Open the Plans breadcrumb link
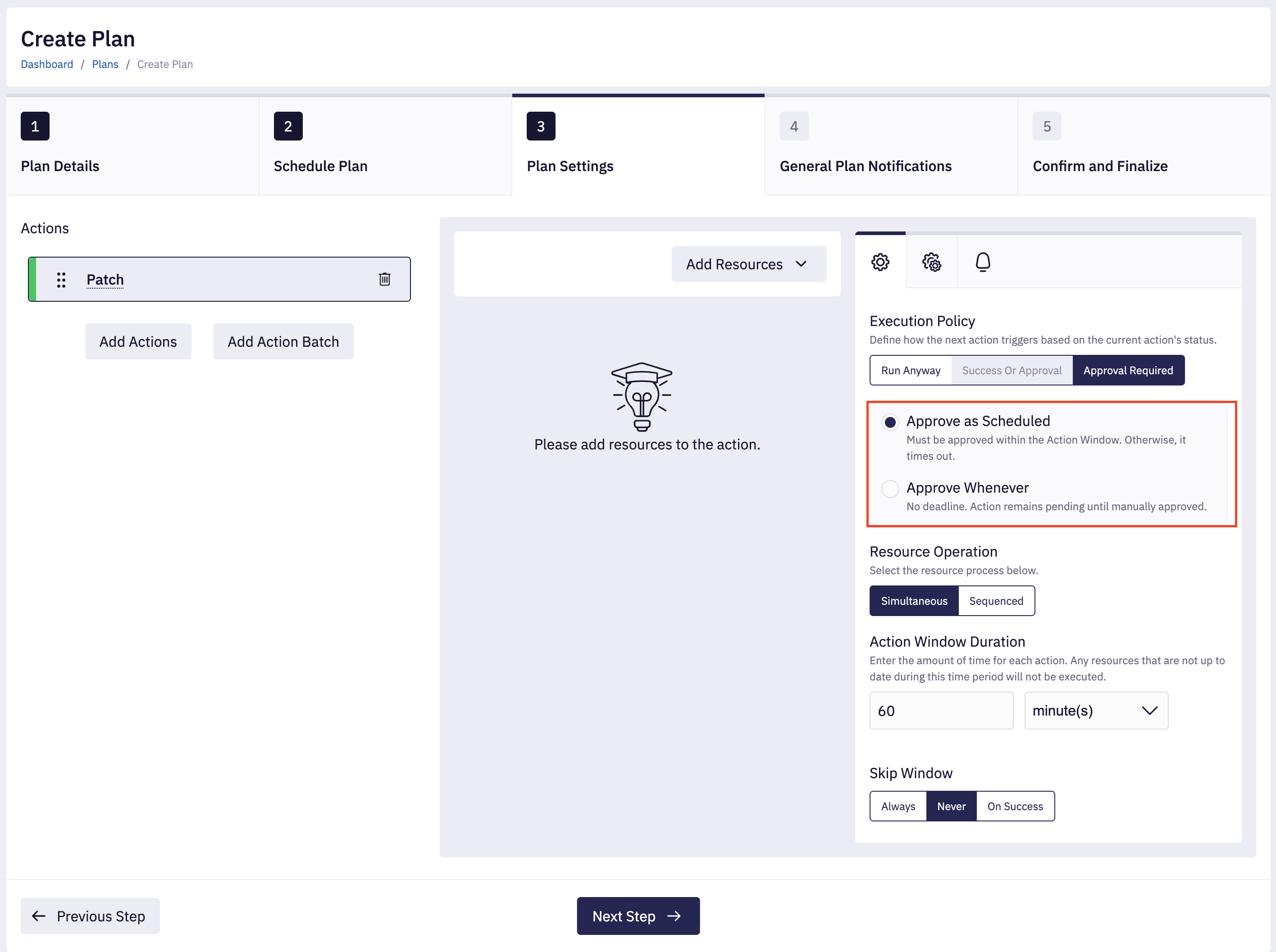The width and height of the screenshot is (1276, 952). point(105,64)
